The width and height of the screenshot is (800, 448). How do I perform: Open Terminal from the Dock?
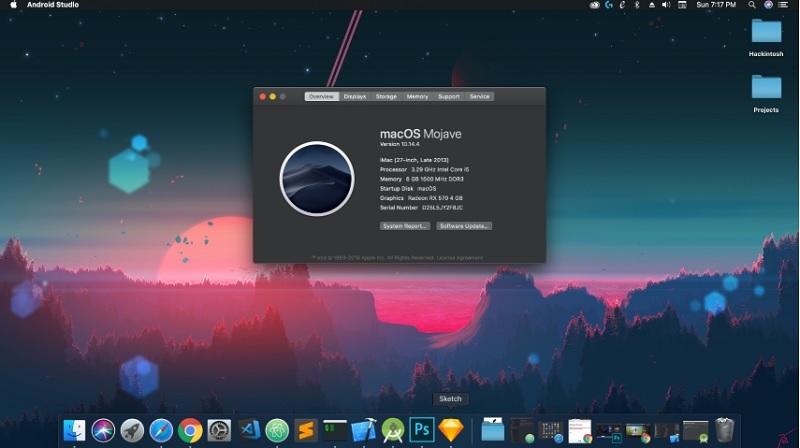pyautogui.click(x=335, y=430)
